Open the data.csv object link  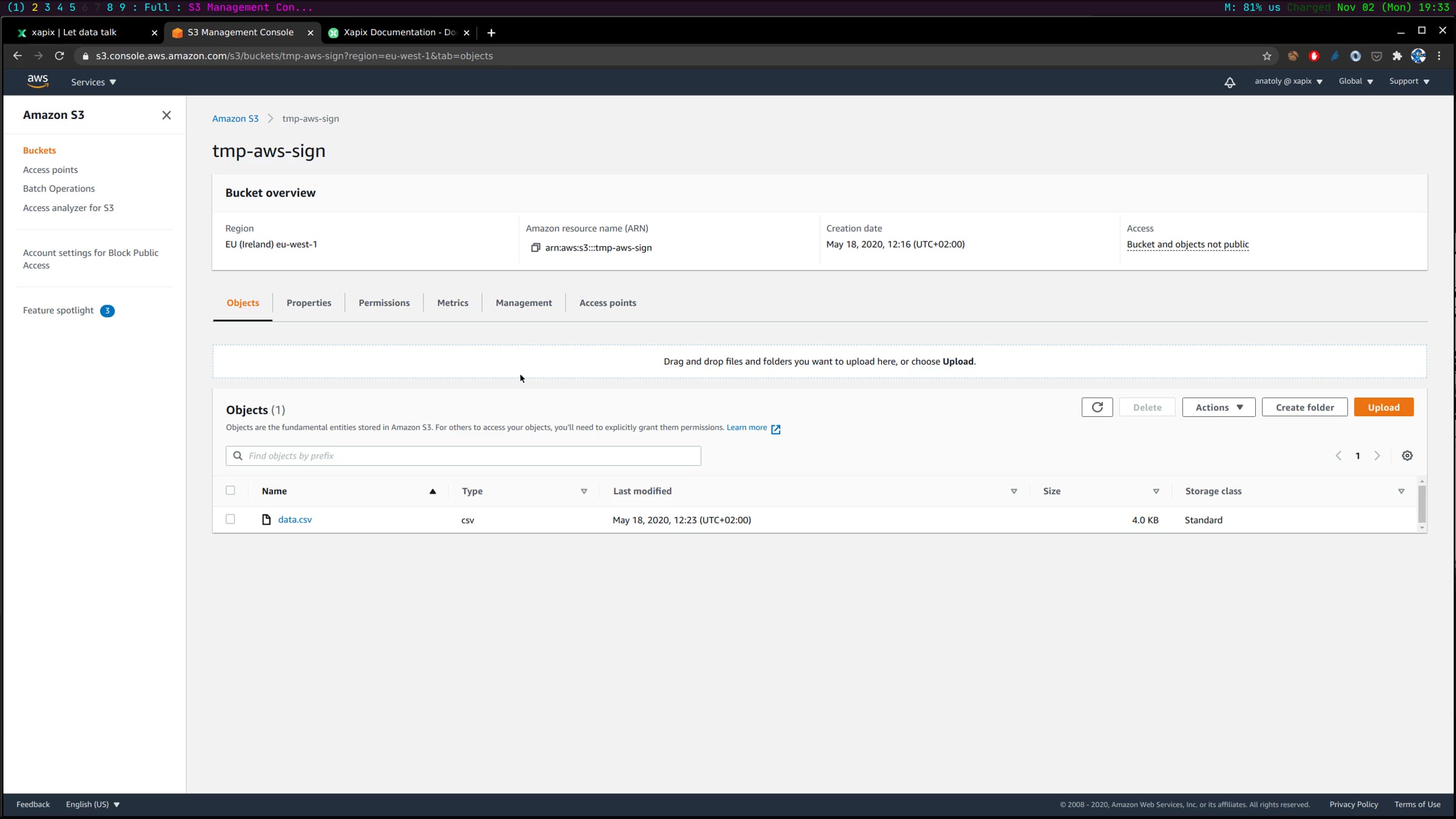(x=295, y=519)
